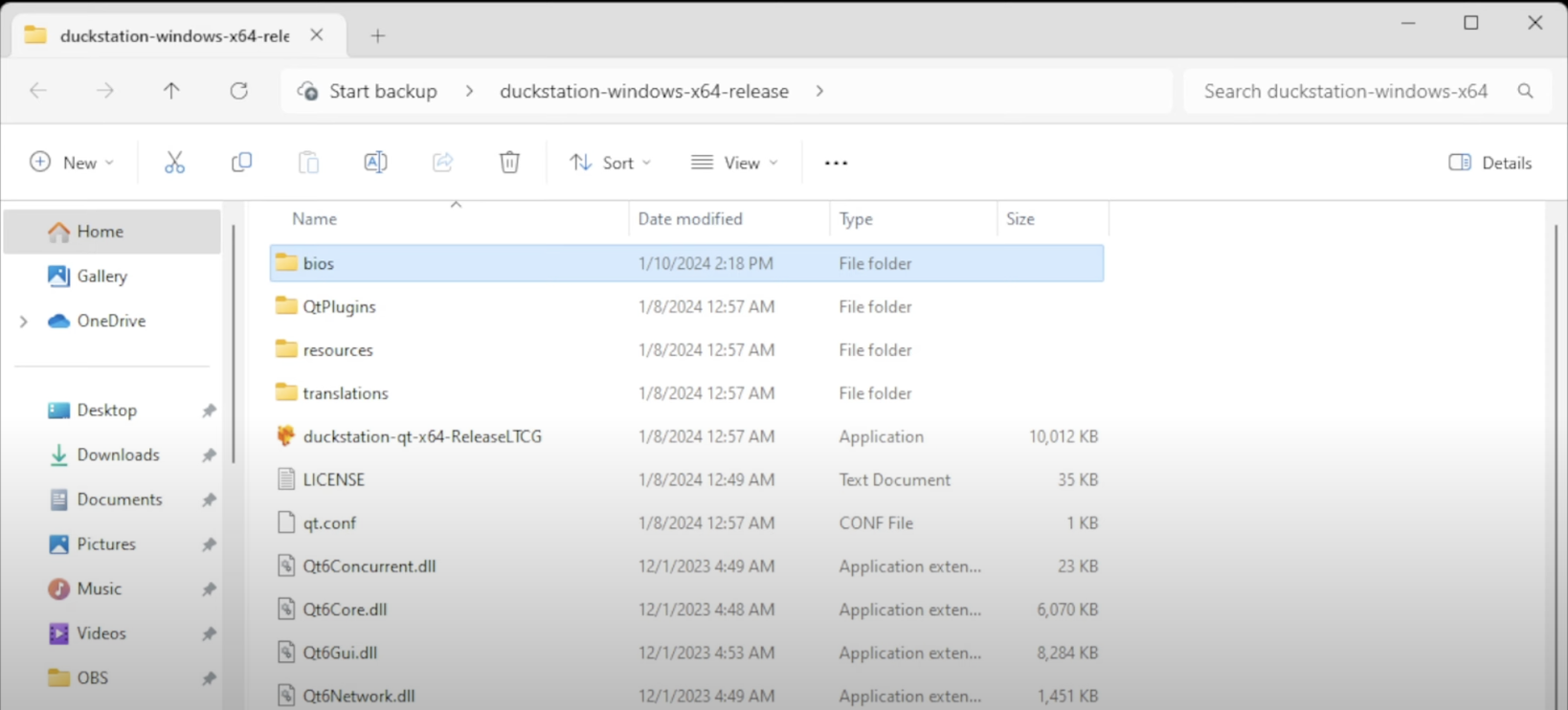This screenshot has width=1568, height=710.
Task: Go forward with the forward arrow
Action: tap(105, 91)
